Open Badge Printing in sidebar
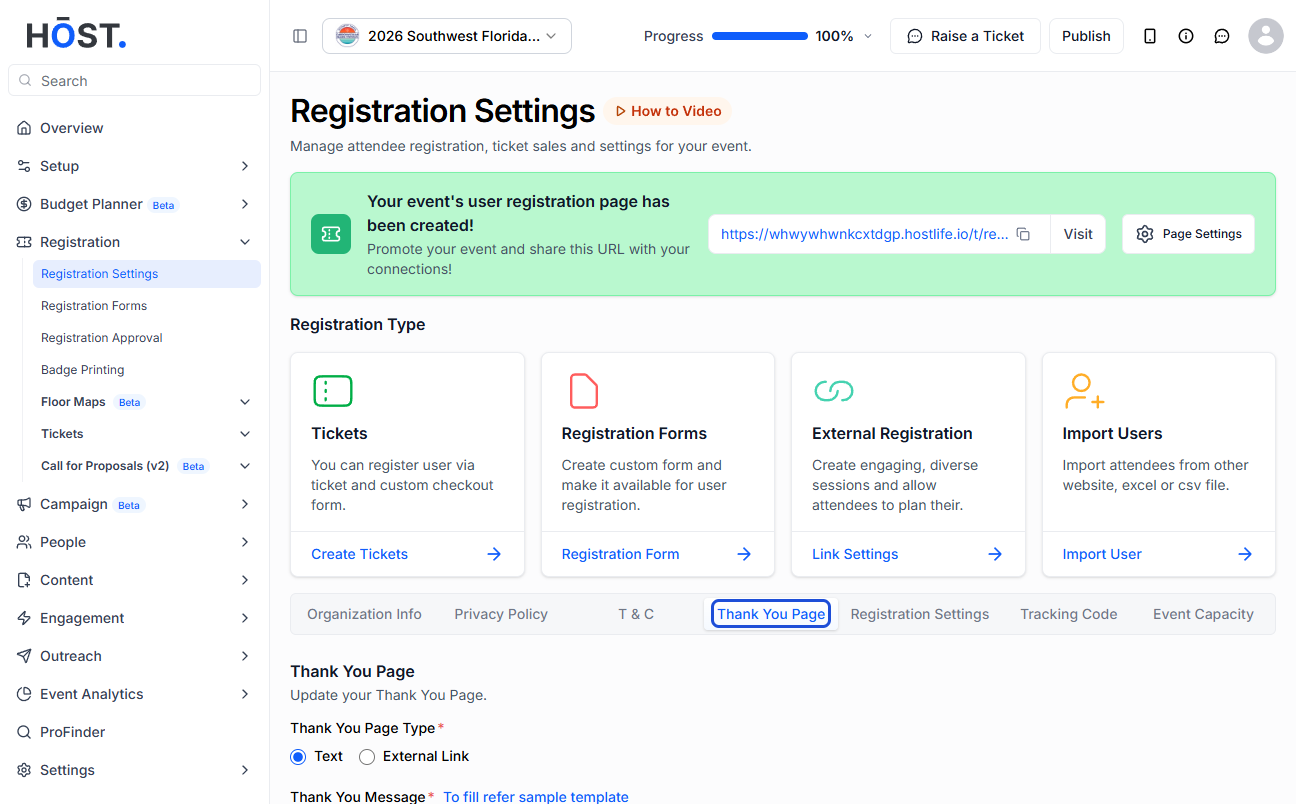1296x804 pixels. [83, 370]
